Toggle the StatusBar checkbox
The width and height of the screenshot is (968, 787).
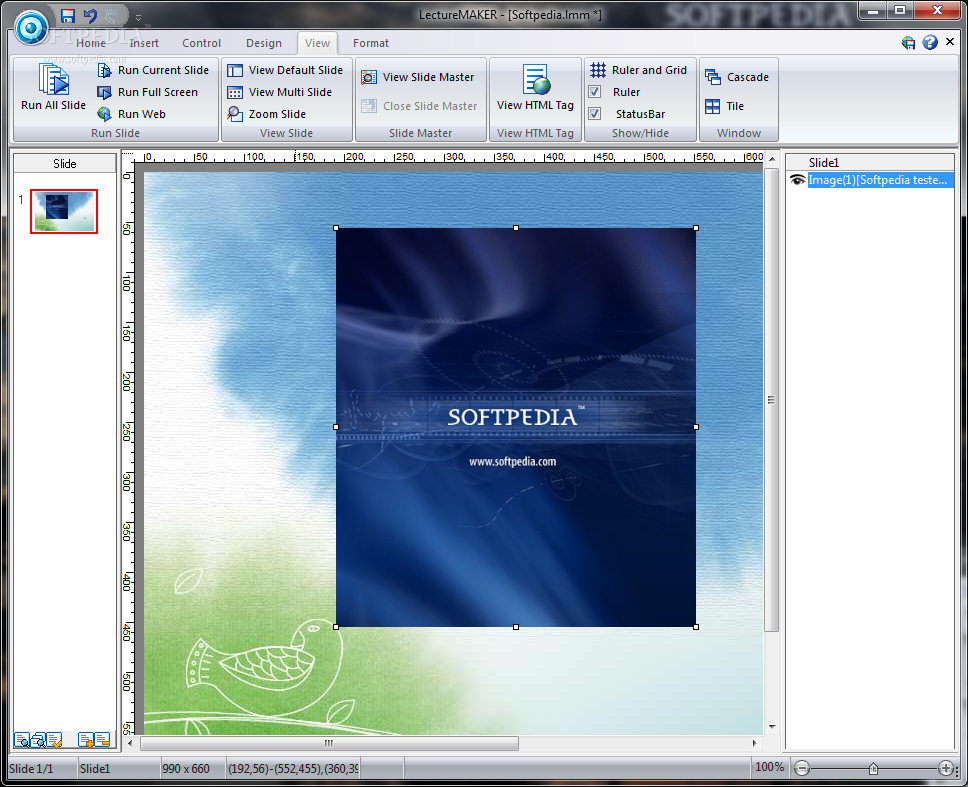595,114
